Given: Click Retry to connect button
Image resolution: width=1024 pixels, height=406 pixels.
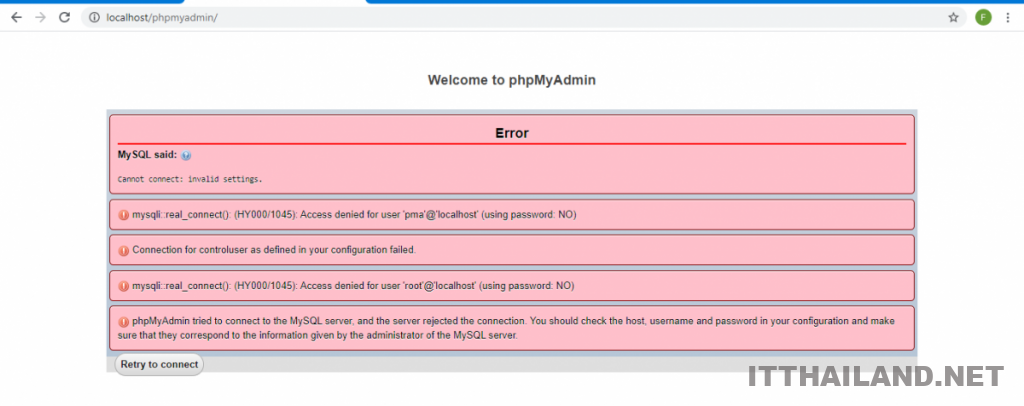Looking at the screenshot, I should [159, 364].
